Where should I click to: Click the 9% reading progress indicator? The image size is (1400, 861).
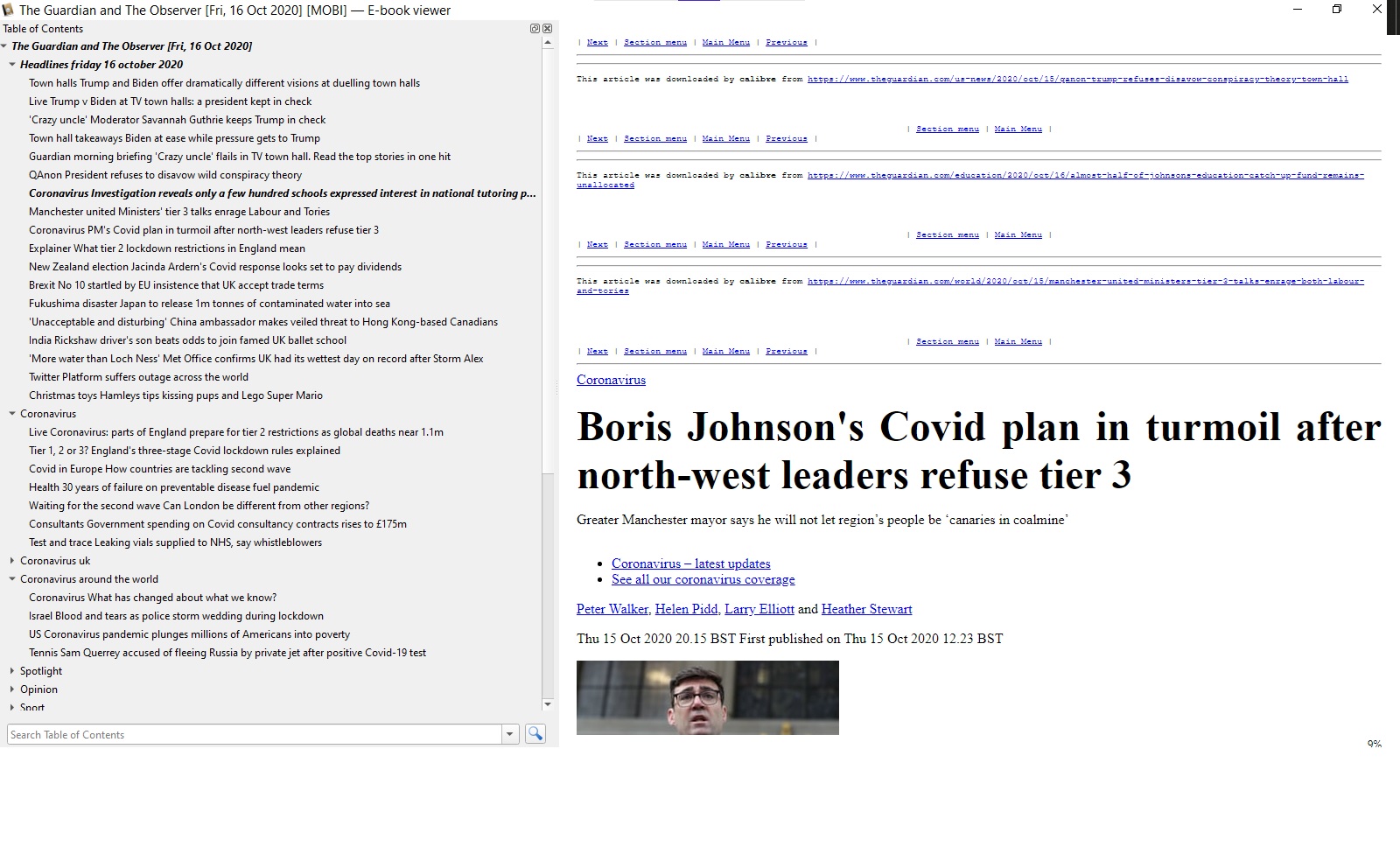1374,744
